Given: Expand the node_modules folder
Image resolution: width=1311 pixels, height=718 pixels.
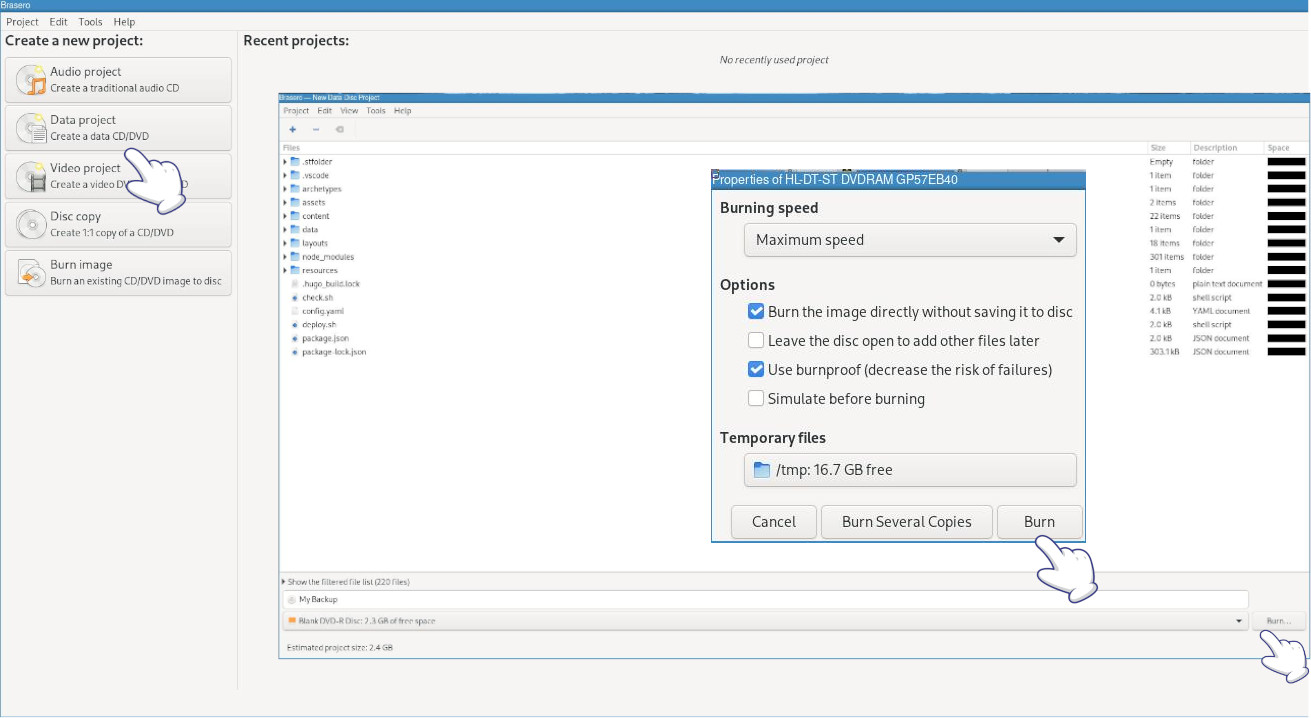Looking at the screenshot, I should tap(285, 257).
